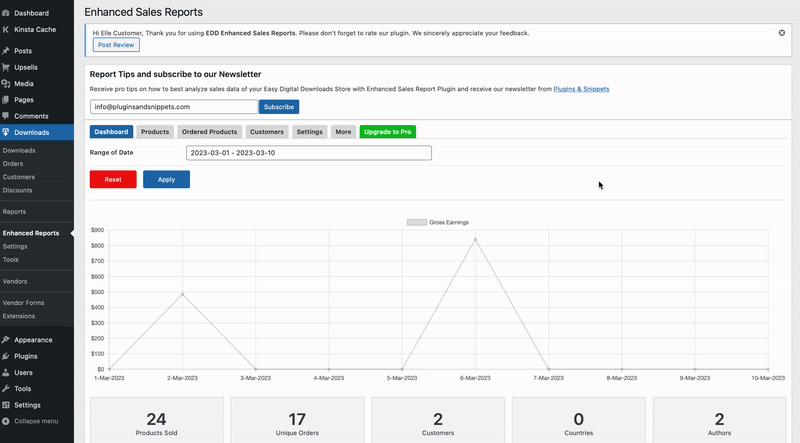Open Comments in the sidebar
800x443 pixels.
pyautogui.click(x=31, y=116)
